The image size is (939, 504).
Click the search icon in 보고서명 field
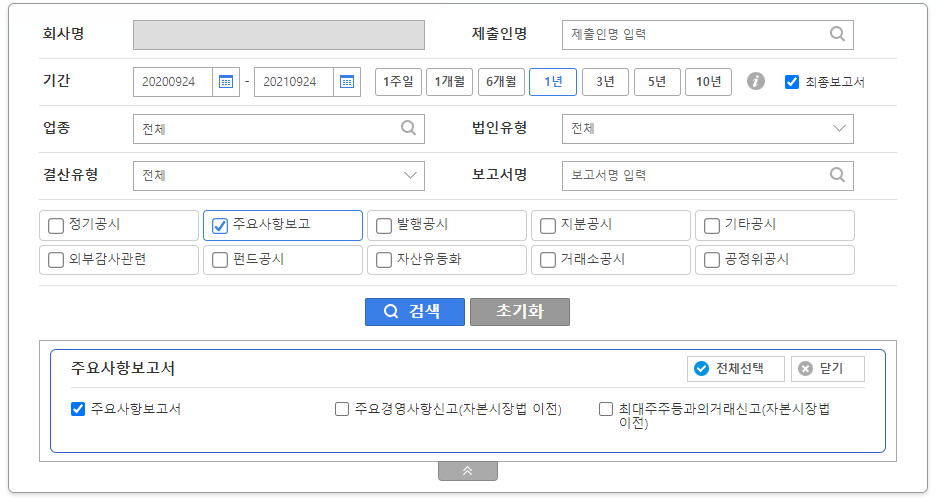[837, 175]
